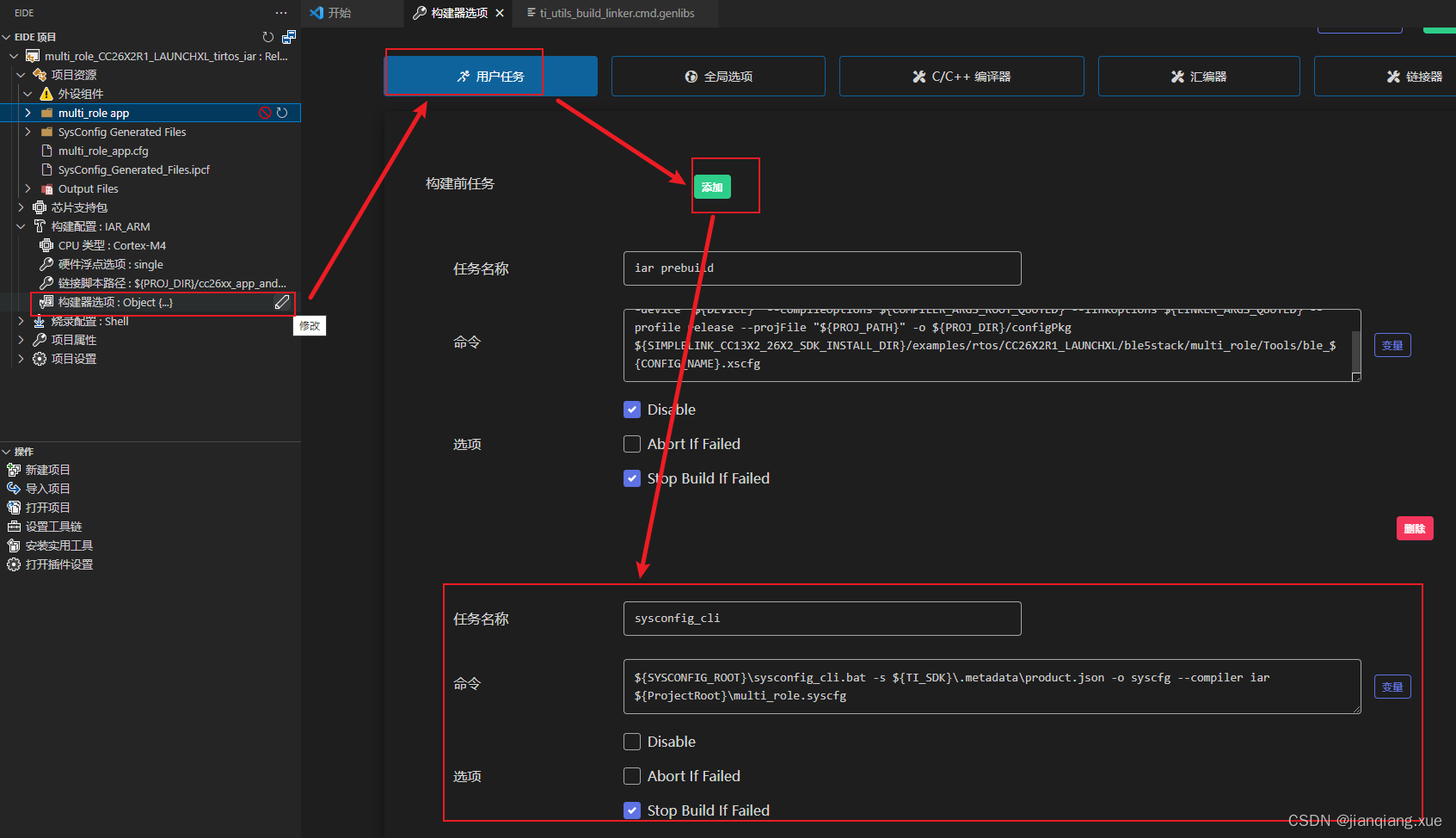Click the 设置工具链 toolchain icon
1456x838 pixels.
pos(14,527)
